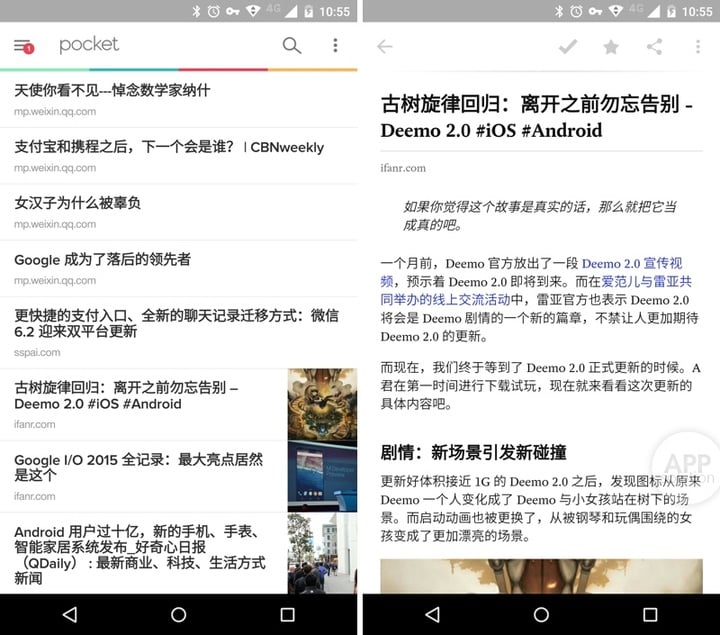Favorite the article with the star icon
720x635 pixels.
611,46
